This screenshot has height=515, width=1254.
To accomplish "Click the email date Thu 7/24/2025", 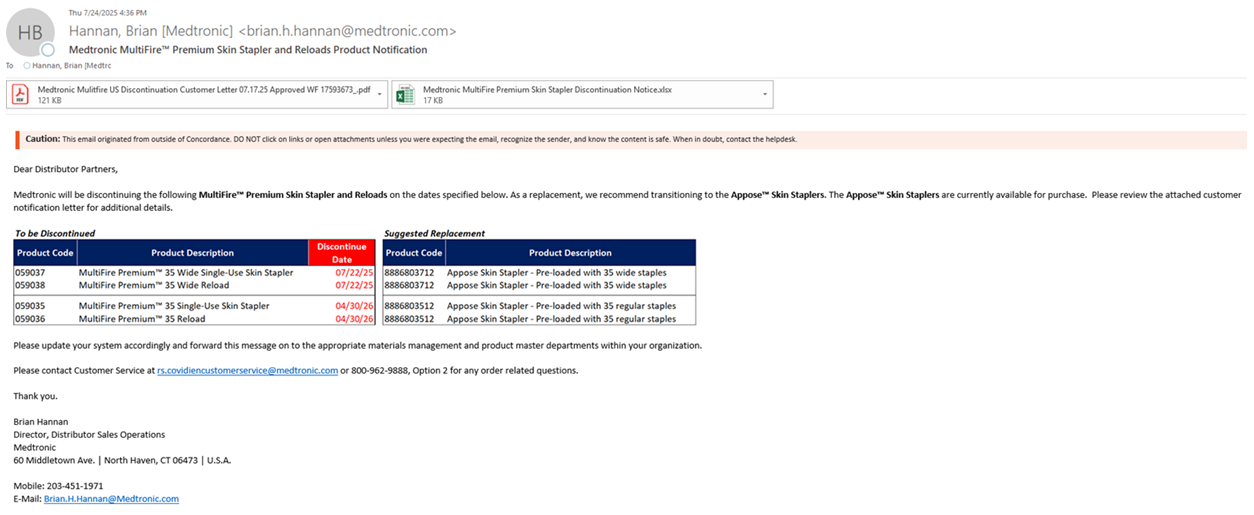I will [107, 12].
